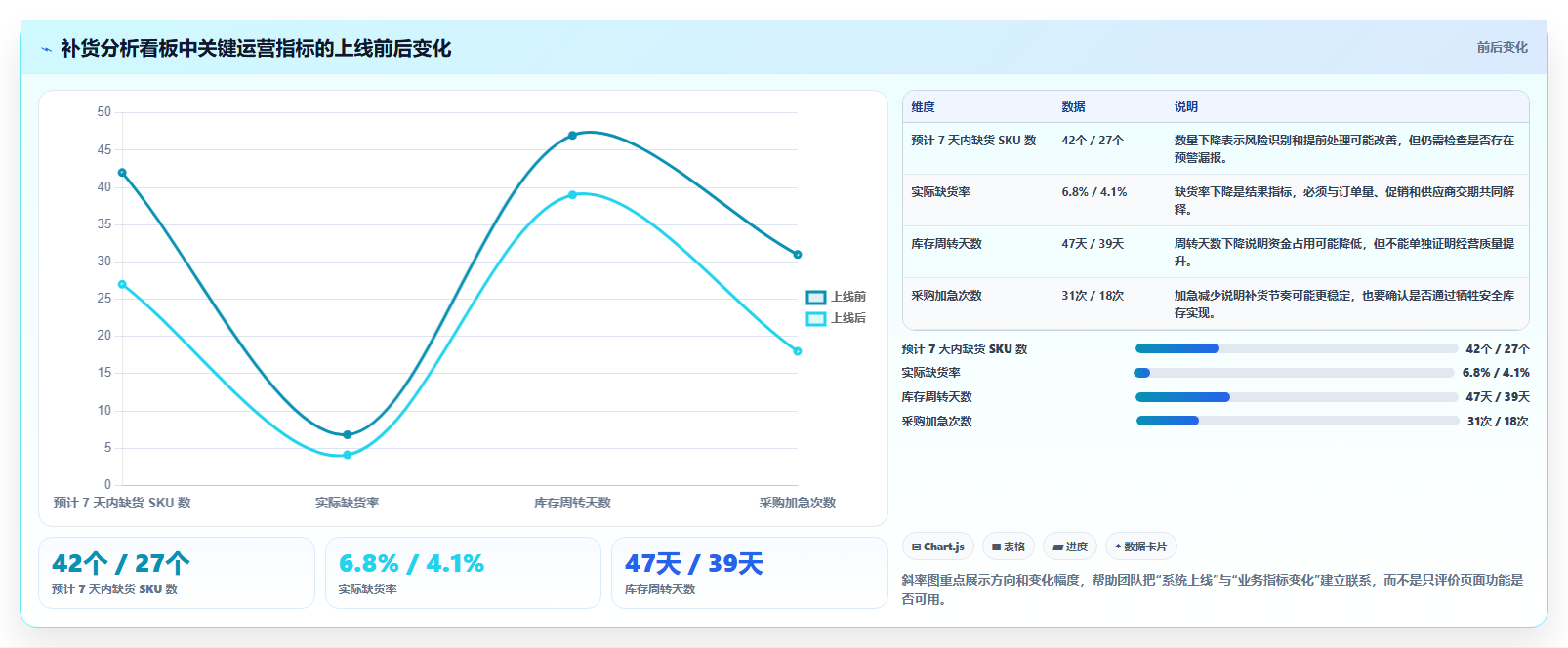Viewport: 1568px width, 648px height.
Task: Click the table value 31次 / 18次
Action: click(1093, 296)
